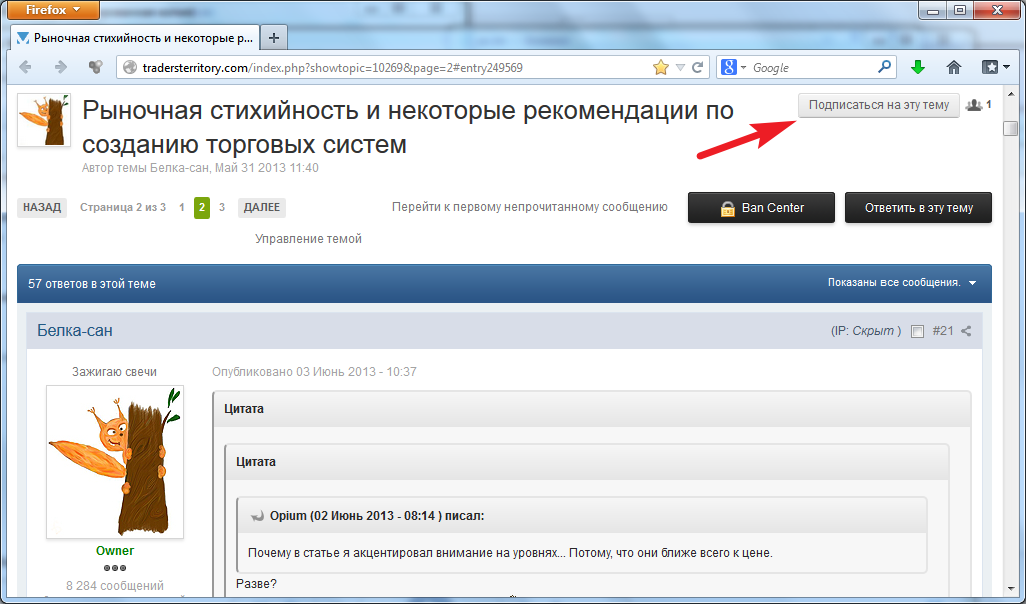Click "Подписаться на эту тему" button

[x=879, y=105]
